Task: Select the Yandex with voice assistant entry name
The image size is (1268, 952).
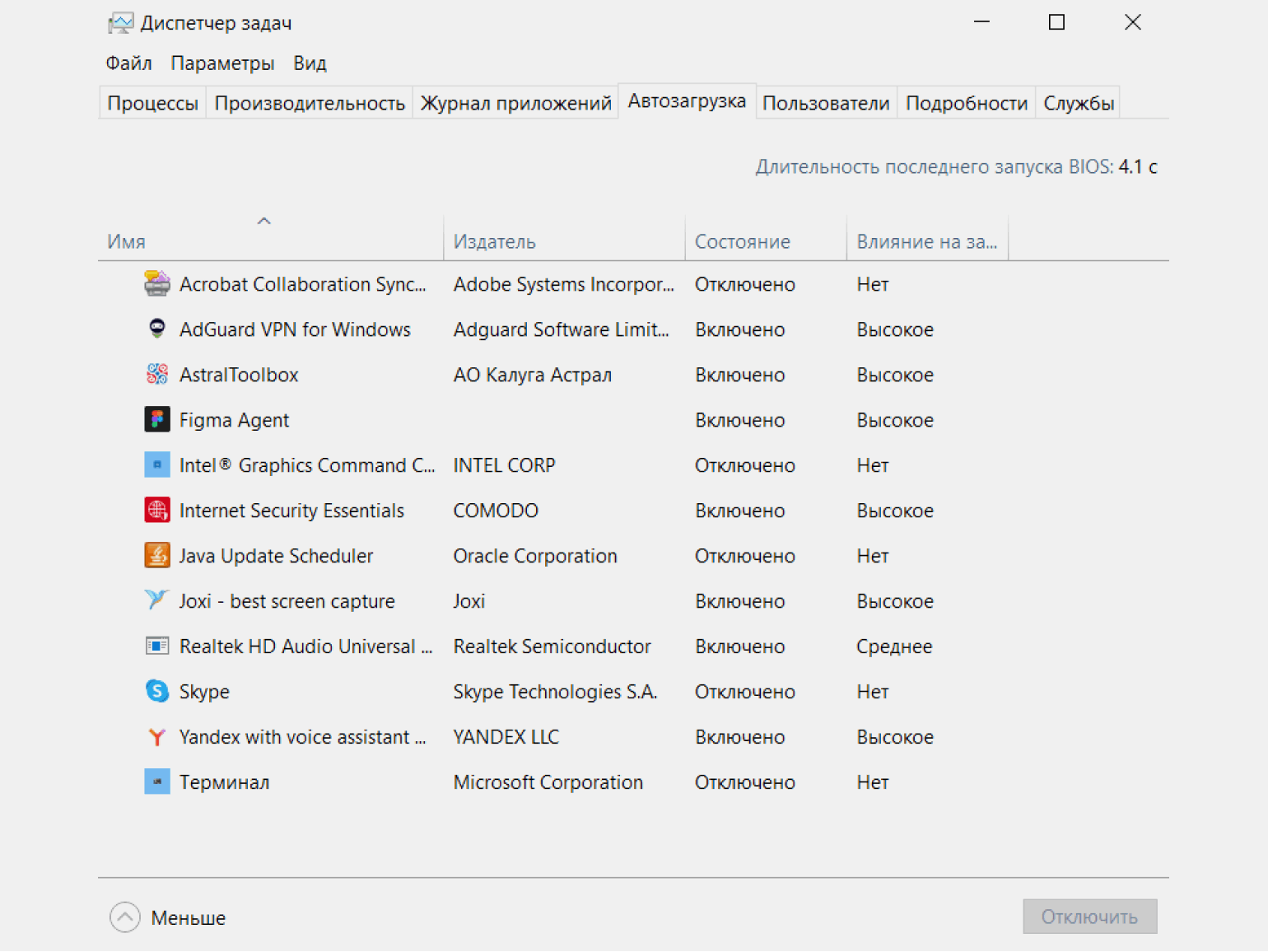Action: tap(302, 737)
